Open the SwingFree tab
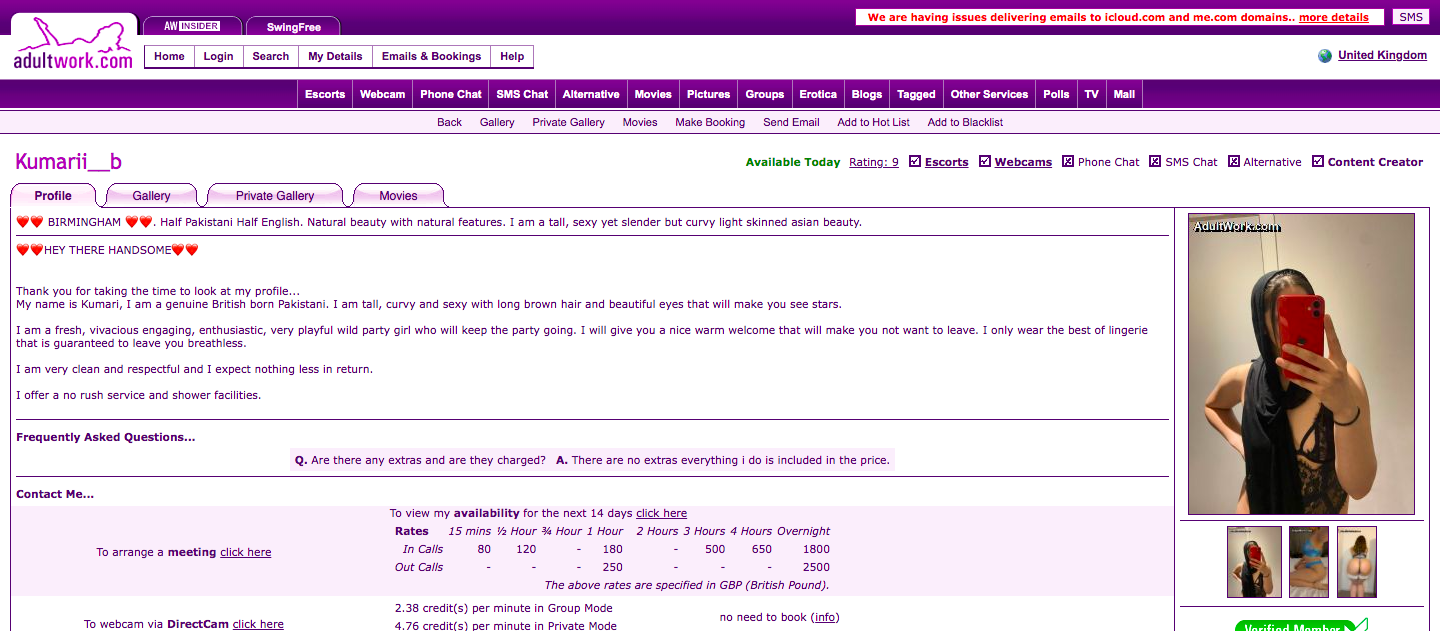Image resolution: width=1440 pixels, height=631 pixels. coord(293,27)
